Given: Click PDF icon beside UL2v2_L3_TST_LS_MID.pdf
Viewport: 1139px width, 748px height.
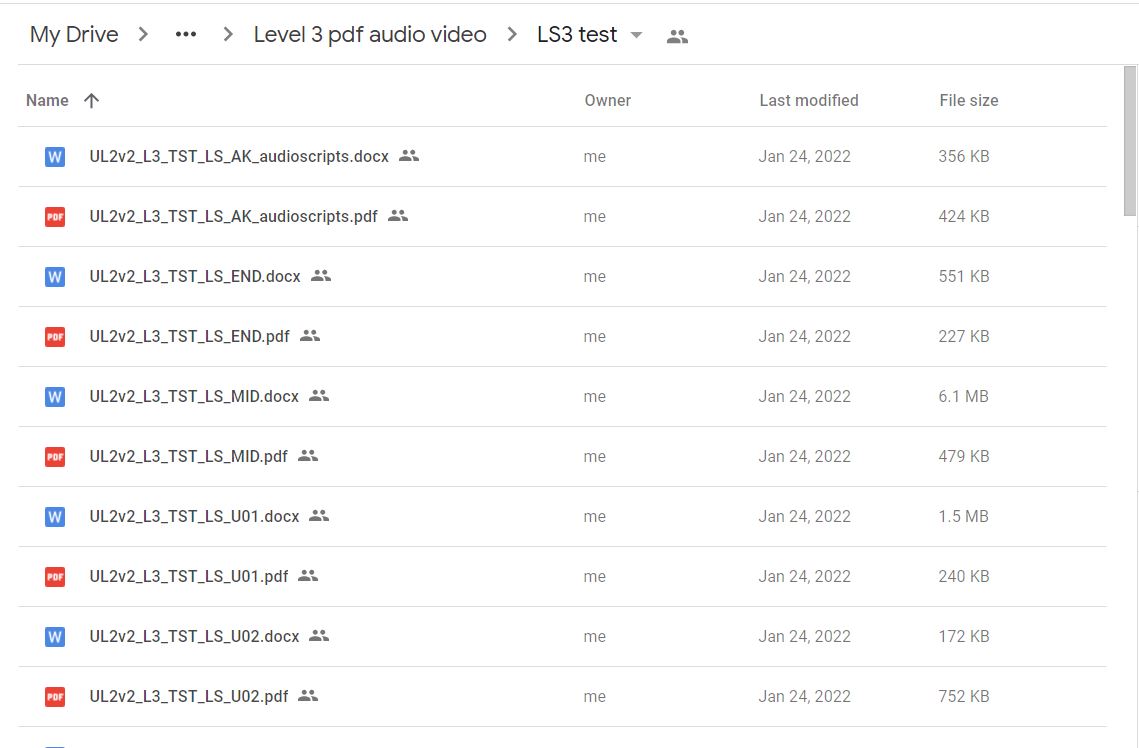Looking at the screenshot, I should coord(55,457).
